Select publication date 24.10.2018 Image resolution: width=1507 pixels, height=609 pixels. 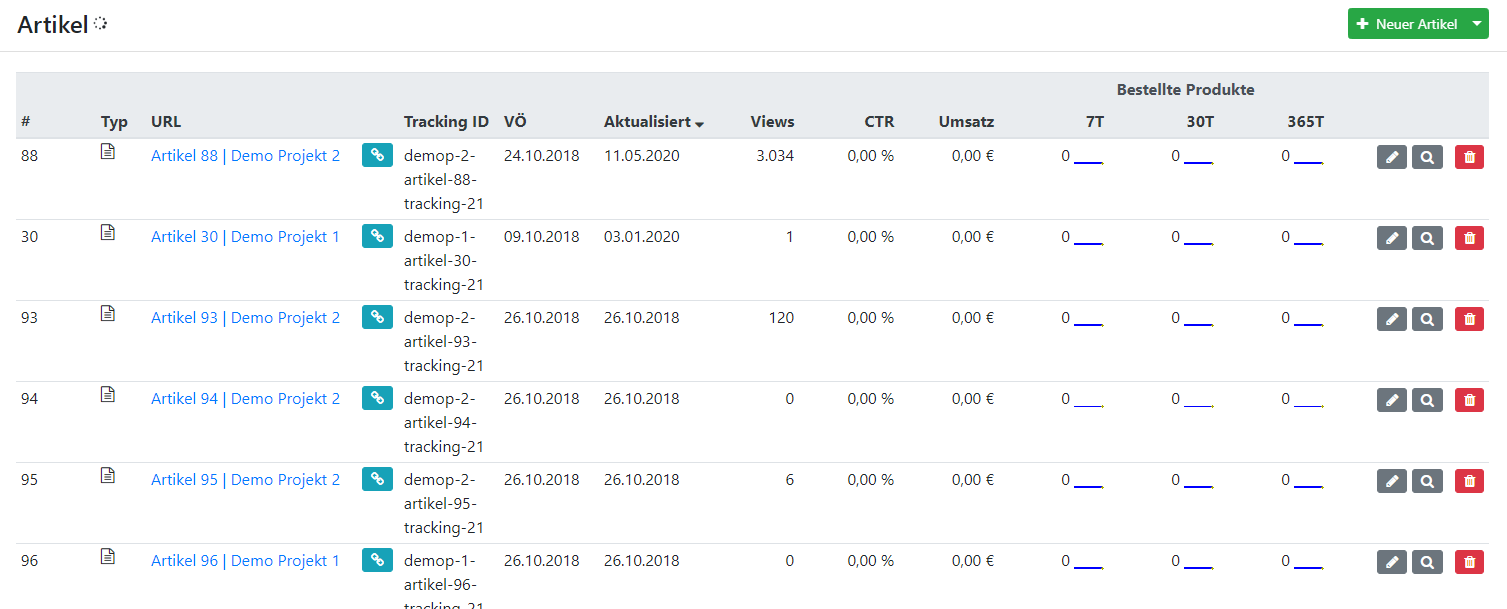tap(542, 156)
